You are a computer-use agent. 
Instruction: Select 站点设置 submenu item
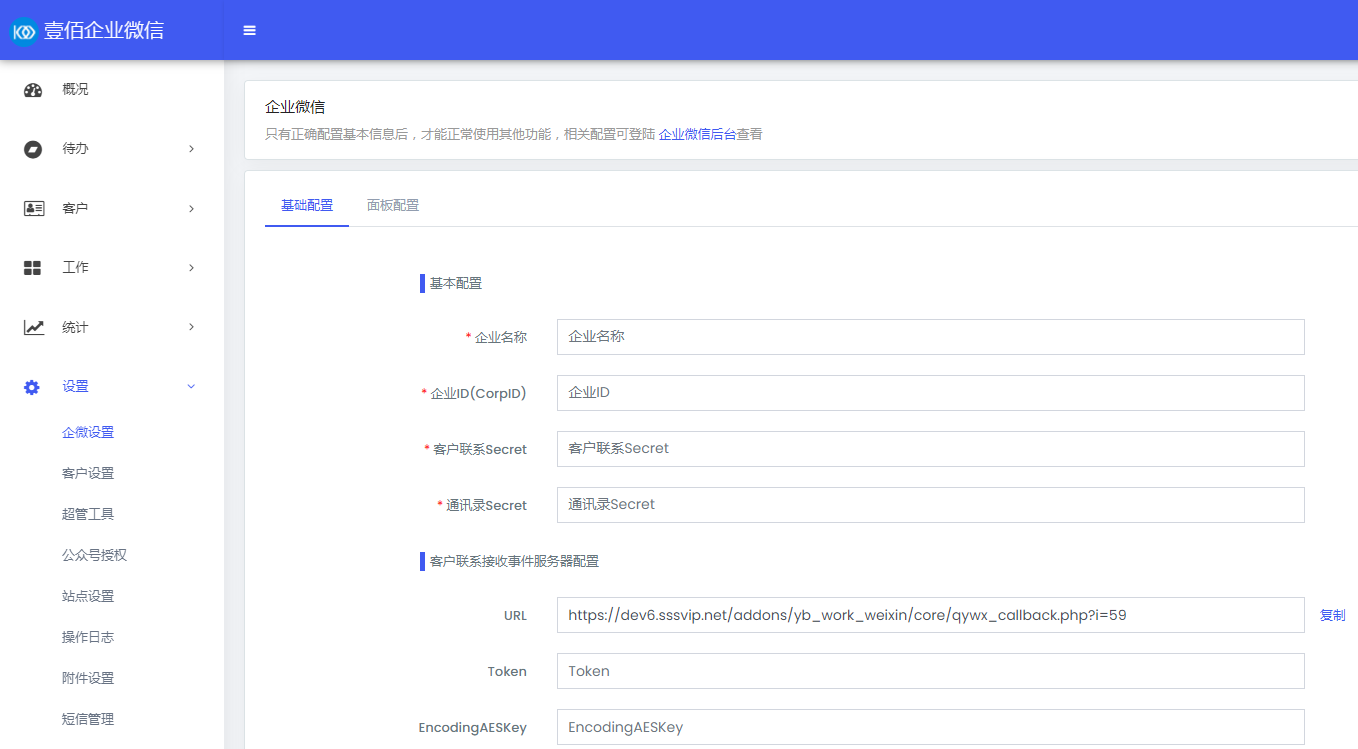(88, 596)
